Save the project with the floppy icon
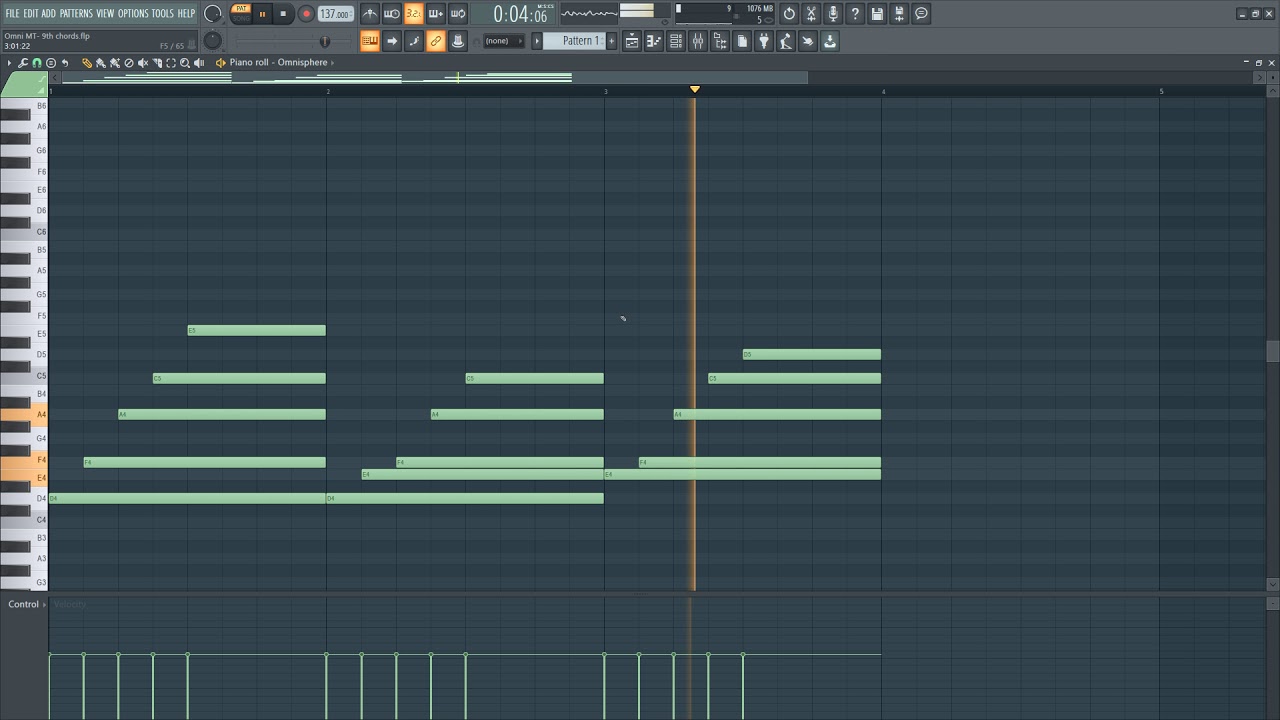The image size is (1280, 720). click(877, 14)
